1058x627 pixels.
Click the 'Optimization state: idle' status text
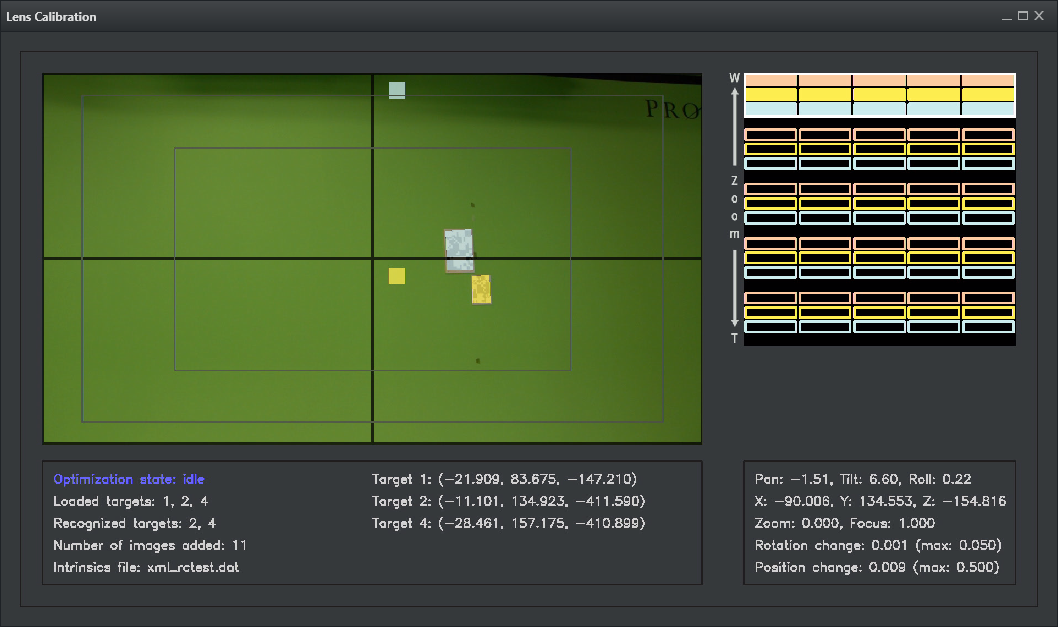[x=129, y=480]
